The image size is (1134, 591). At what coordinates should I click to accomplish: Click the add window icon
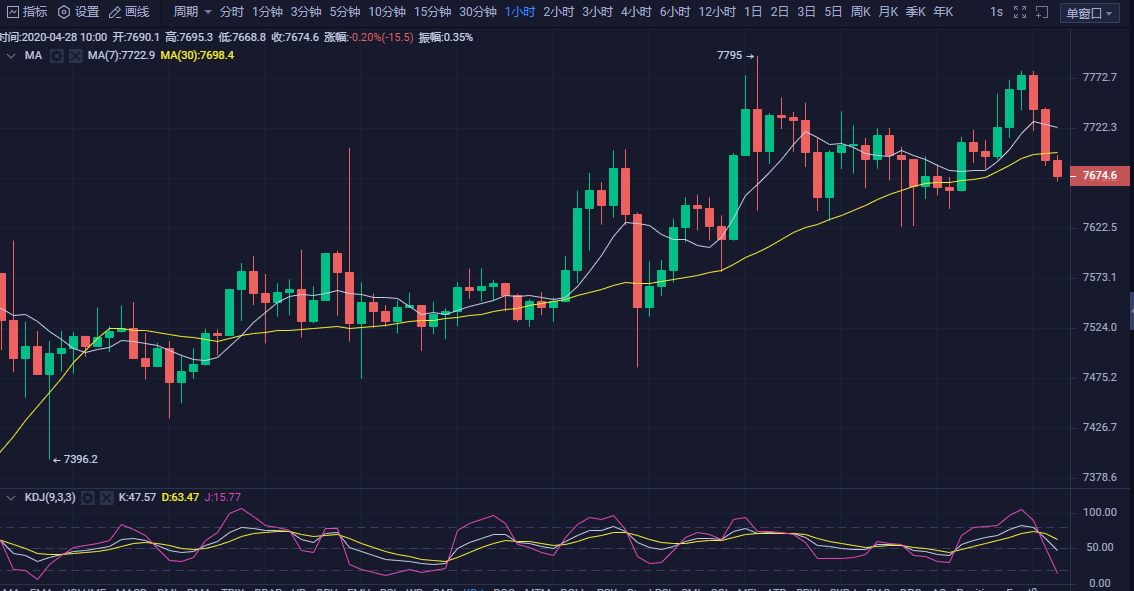(x=1043, y=12)
